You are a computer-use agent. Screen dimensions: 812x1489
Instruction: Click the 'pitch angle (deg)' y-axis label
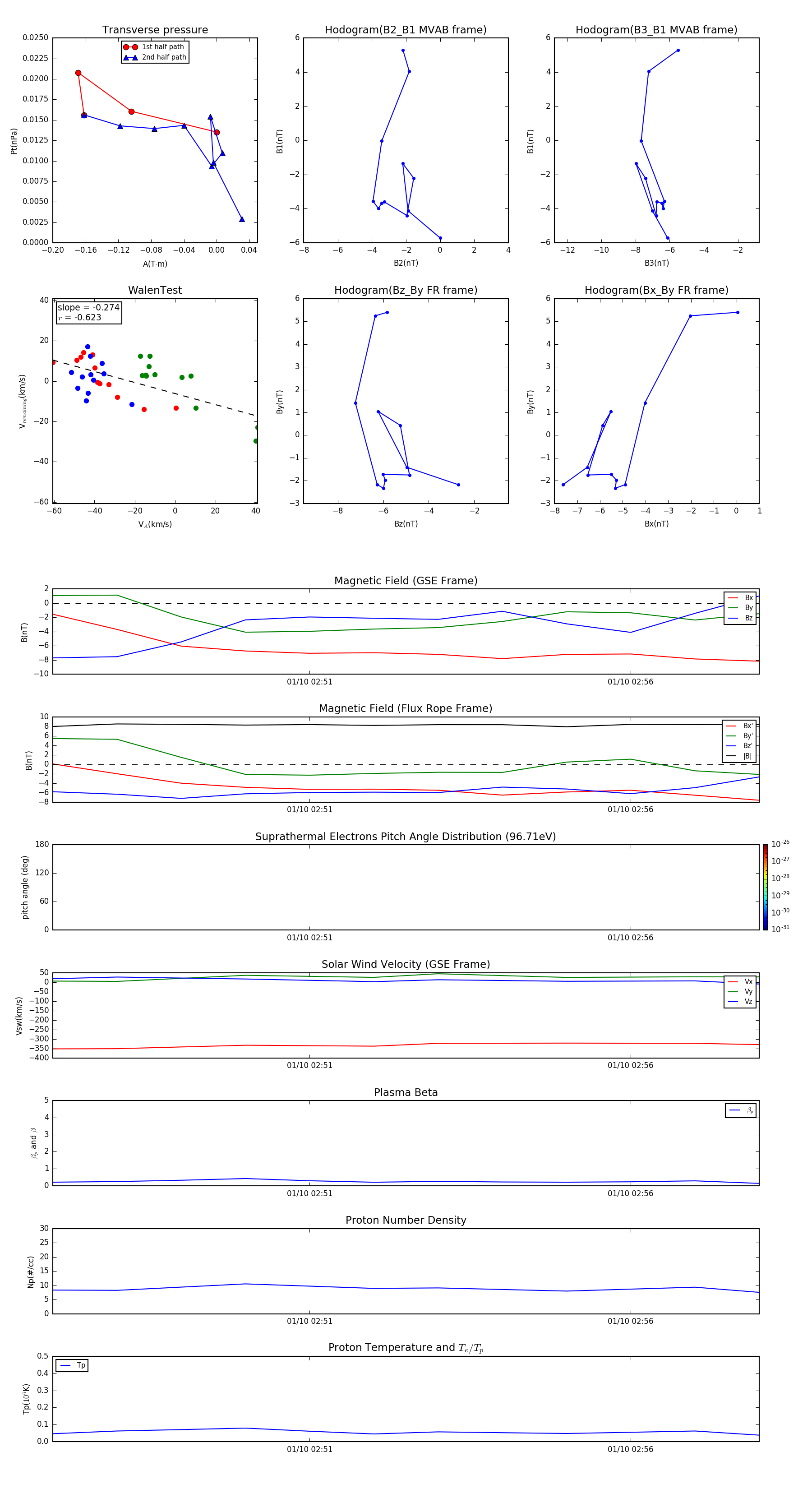pyautogui.click(x=25, y=887)
